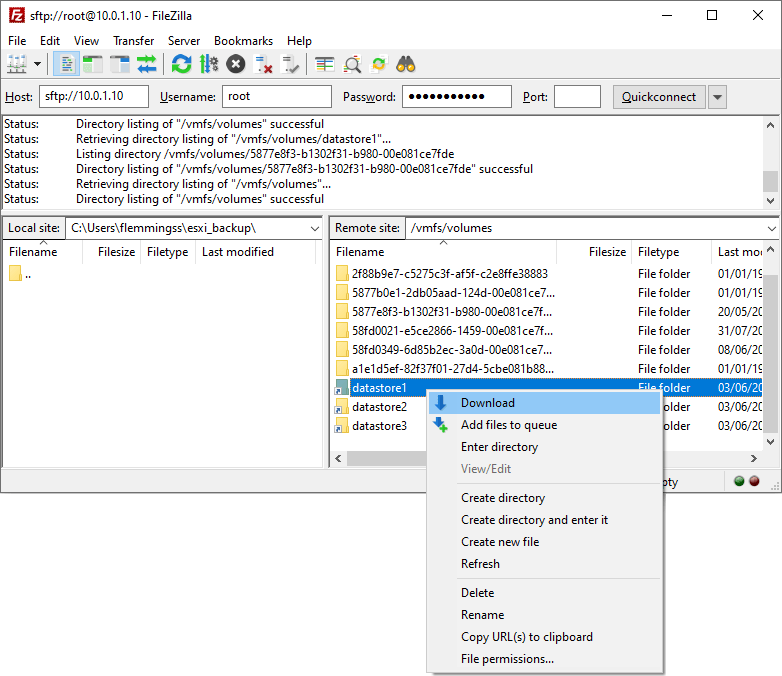This screenshot has height=676, width=782.
Task: Toggle directory comparison icon
Action: tap(352, 64)
